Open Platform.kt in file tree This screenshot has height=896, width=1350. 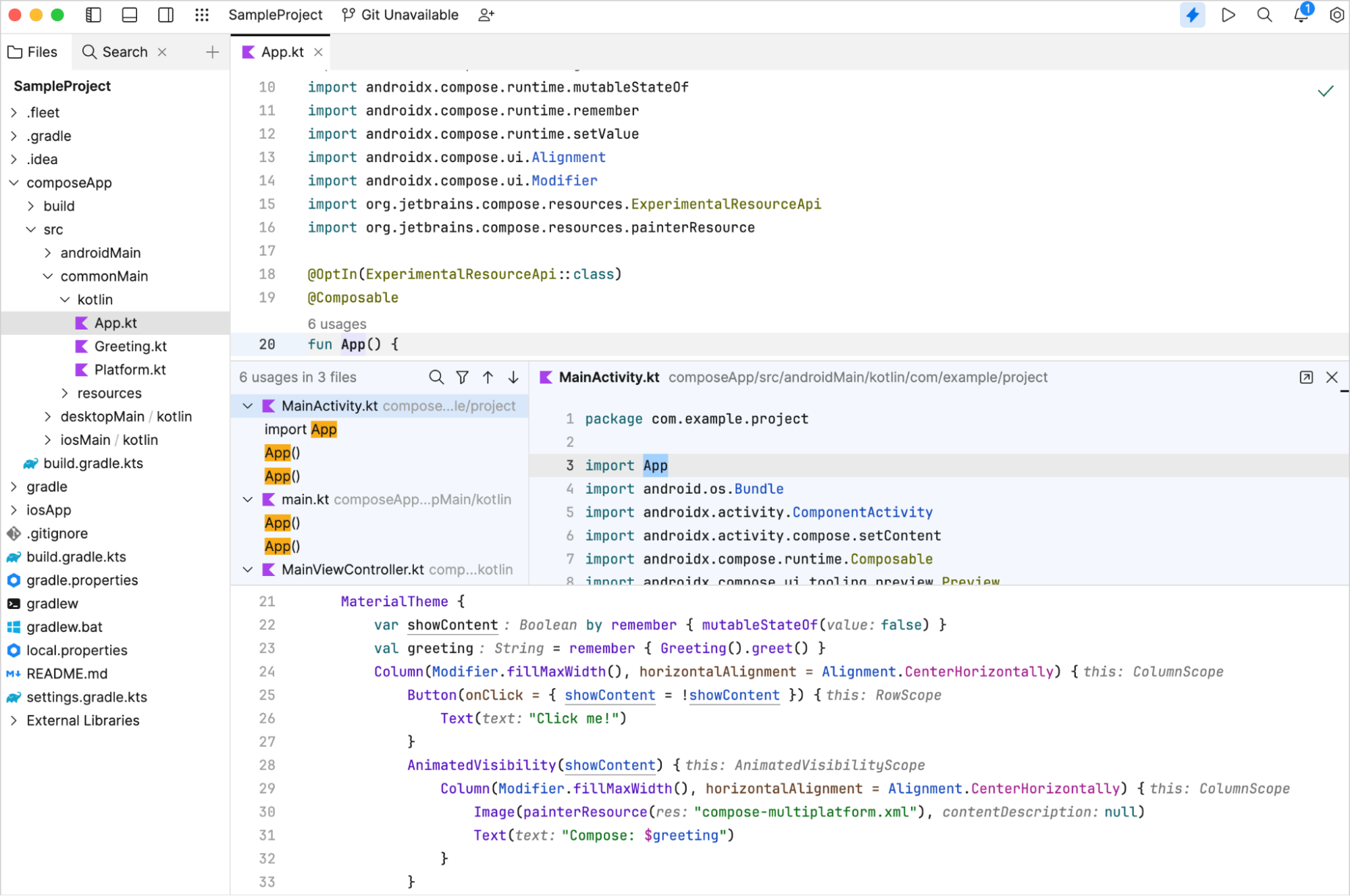130,370
